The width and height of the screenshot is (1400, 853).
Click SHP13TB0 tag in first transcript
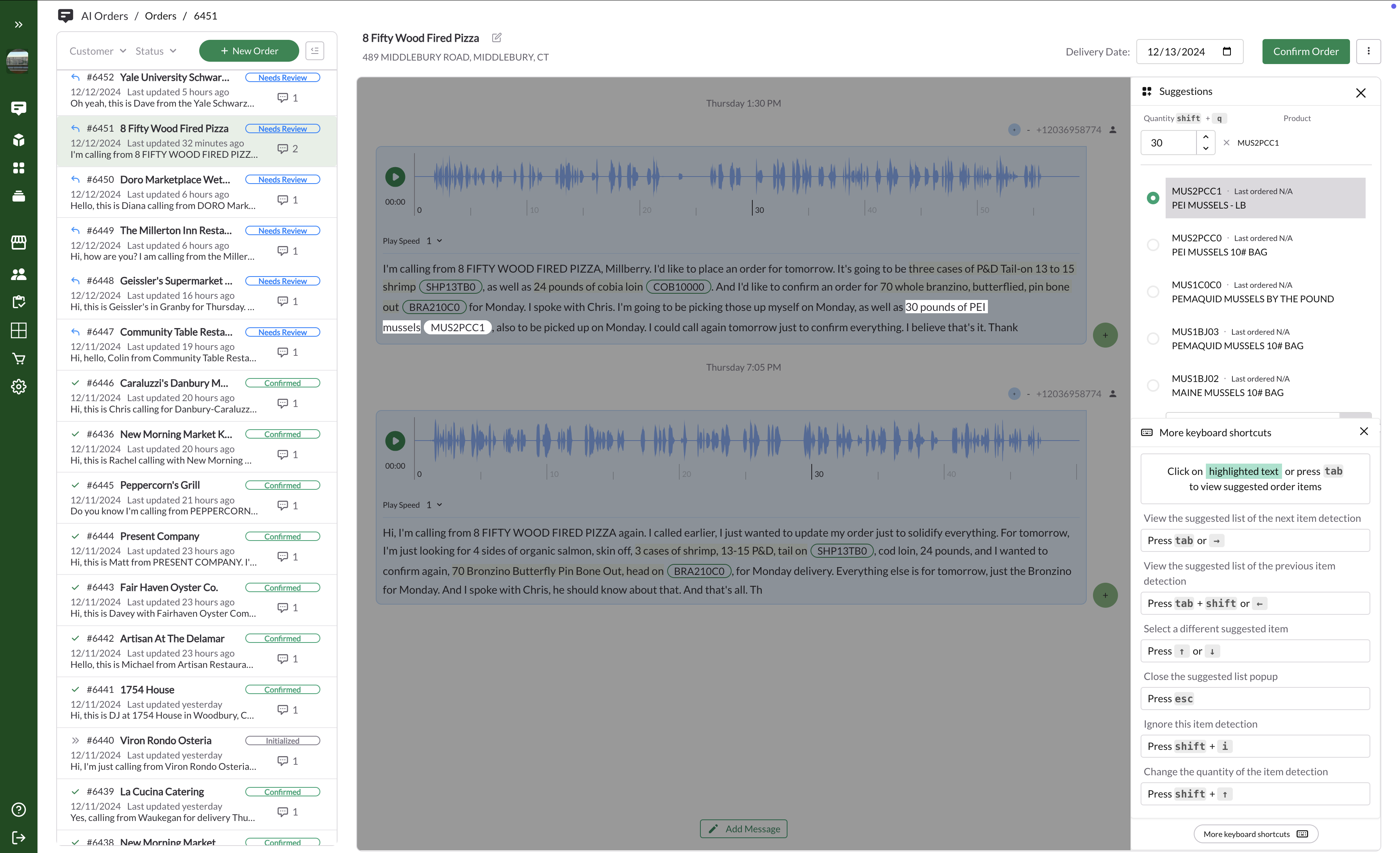coord(450,287)
